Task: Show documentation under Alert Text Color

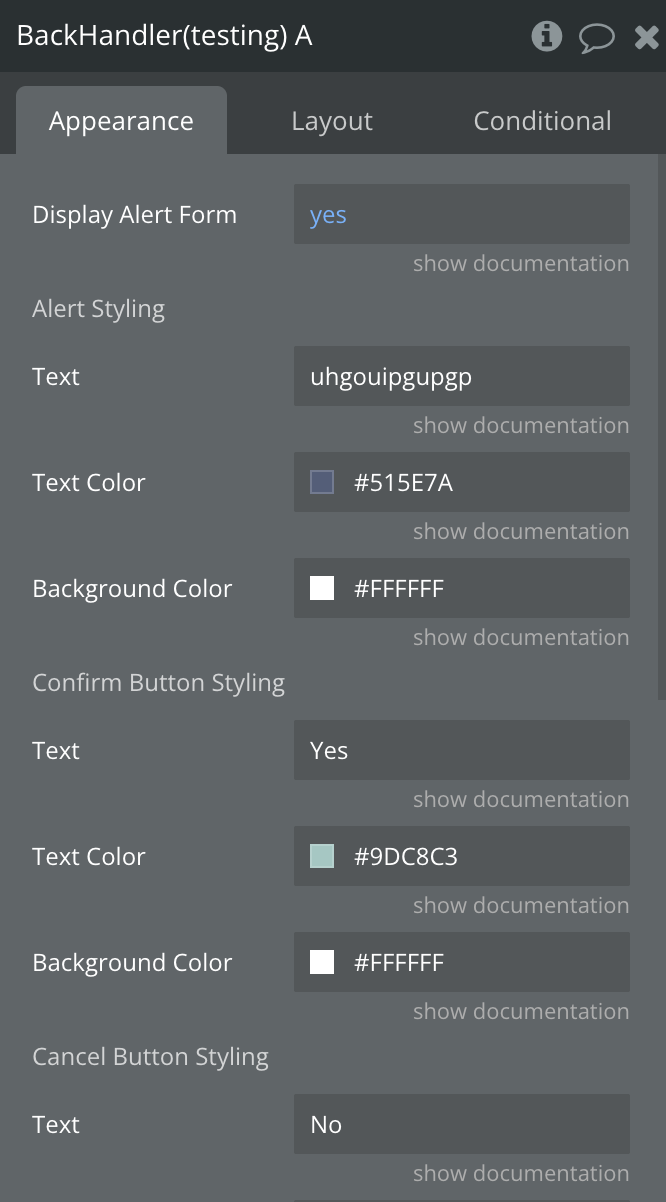Action: 521,532
